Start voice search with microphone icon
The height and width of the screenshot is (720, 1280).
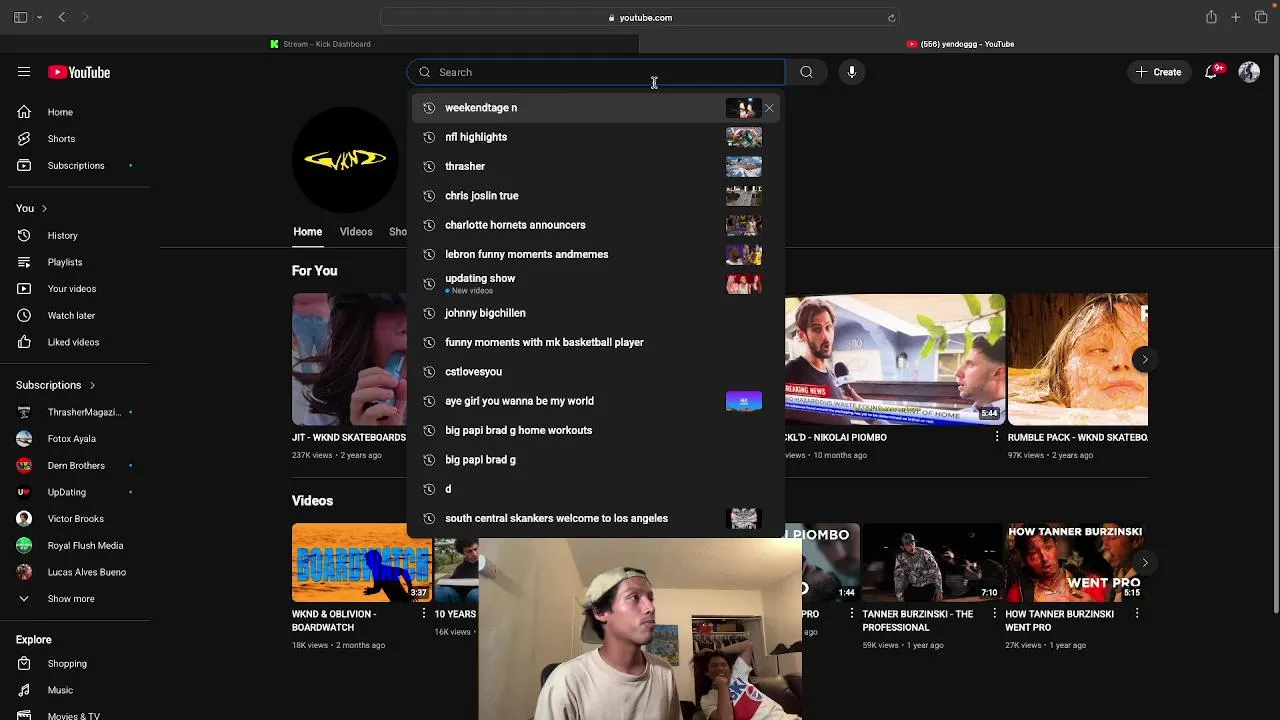click(x=852, y=72)
